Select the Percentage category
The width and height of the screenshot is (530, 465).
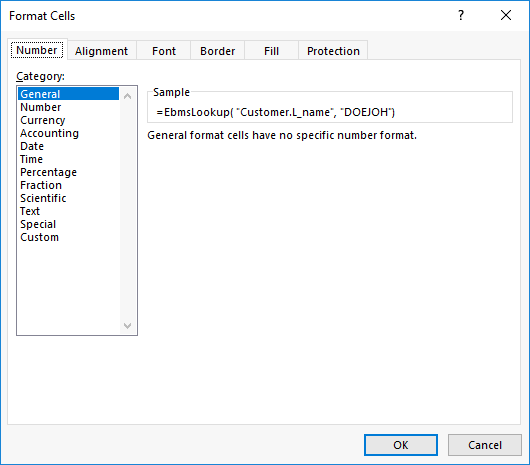pos(48,172)
